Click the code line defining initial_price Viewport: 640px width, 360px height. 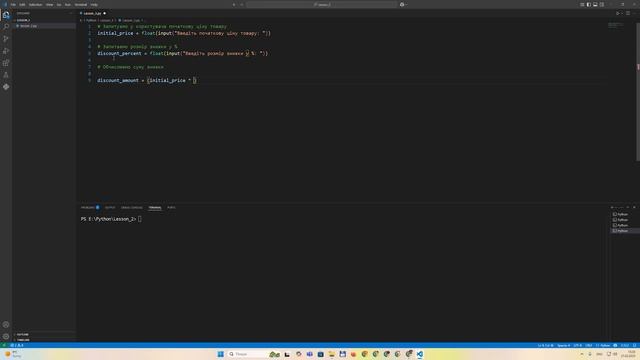[x=184, y=33]
